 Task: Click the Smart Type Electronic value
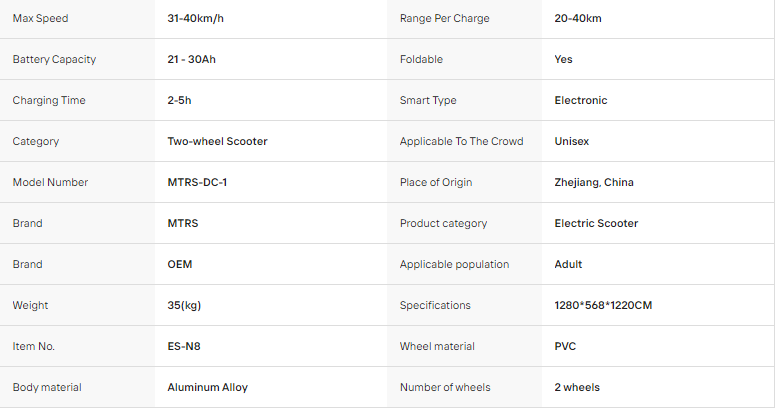(x=581, y=100)
